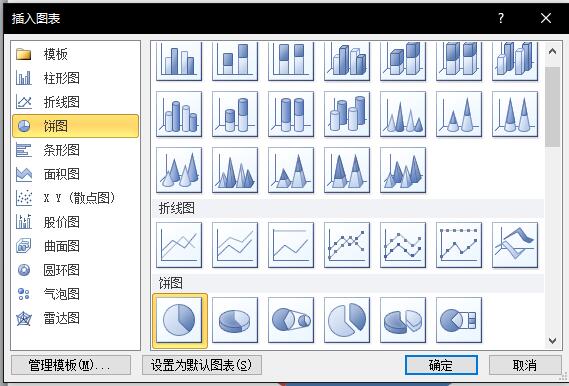Select the 100% stacked cone chart thumbnail
Screen dimensions: 569x386
(x=515, y=114)
